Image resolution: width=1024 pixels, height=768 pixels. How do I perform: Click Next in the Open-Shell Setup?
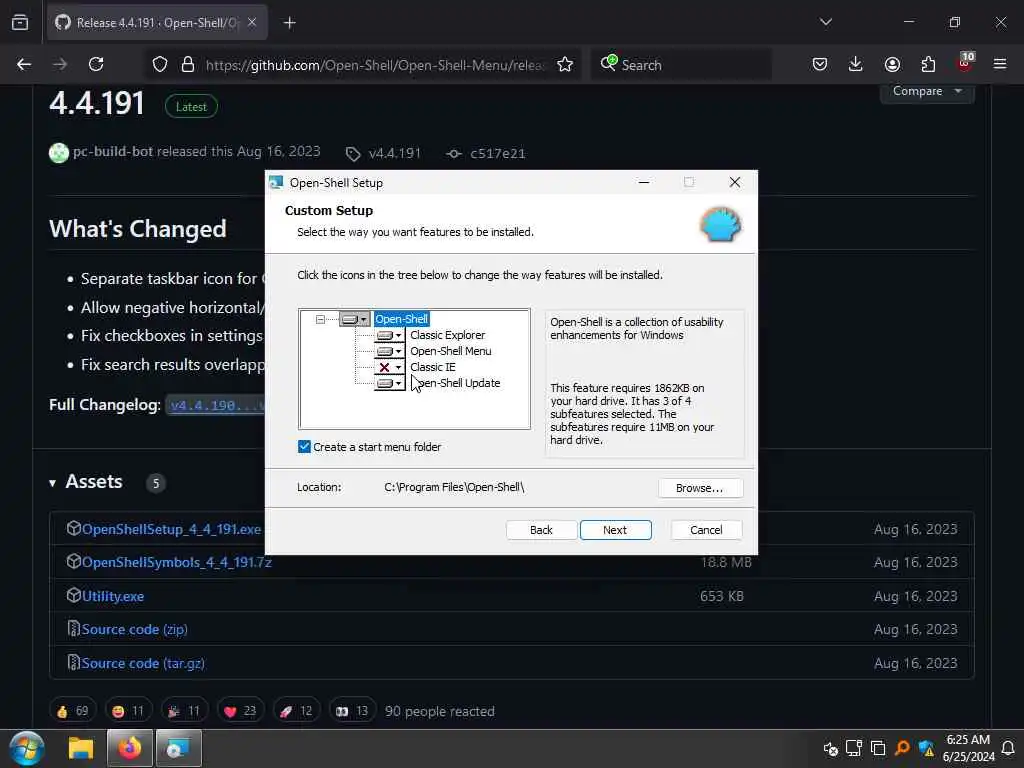615,530
